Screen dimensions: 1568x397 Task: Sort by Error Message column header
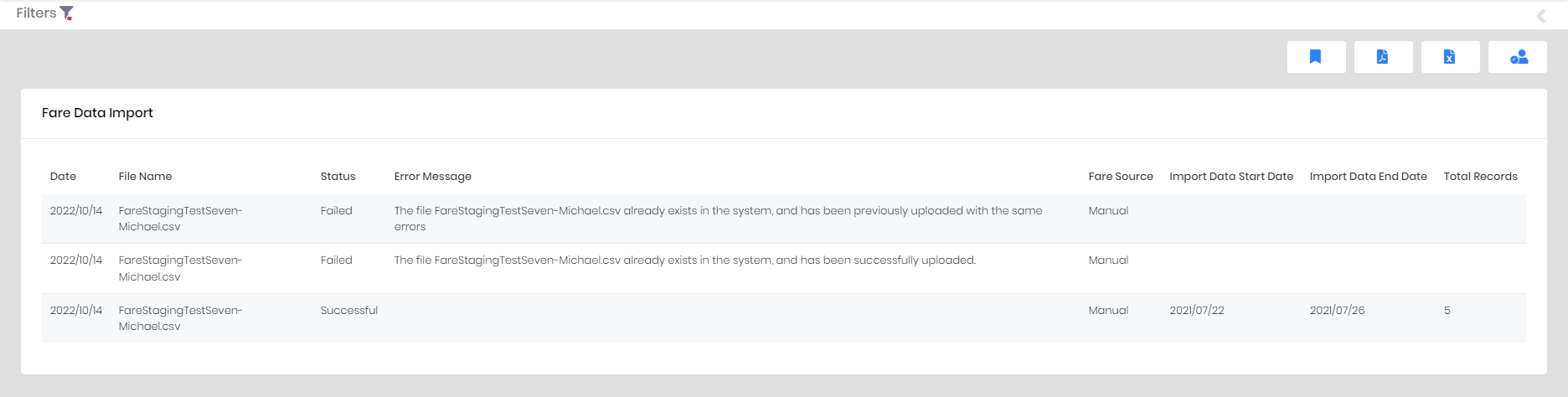pyautogui.click(x=432, y=176)
